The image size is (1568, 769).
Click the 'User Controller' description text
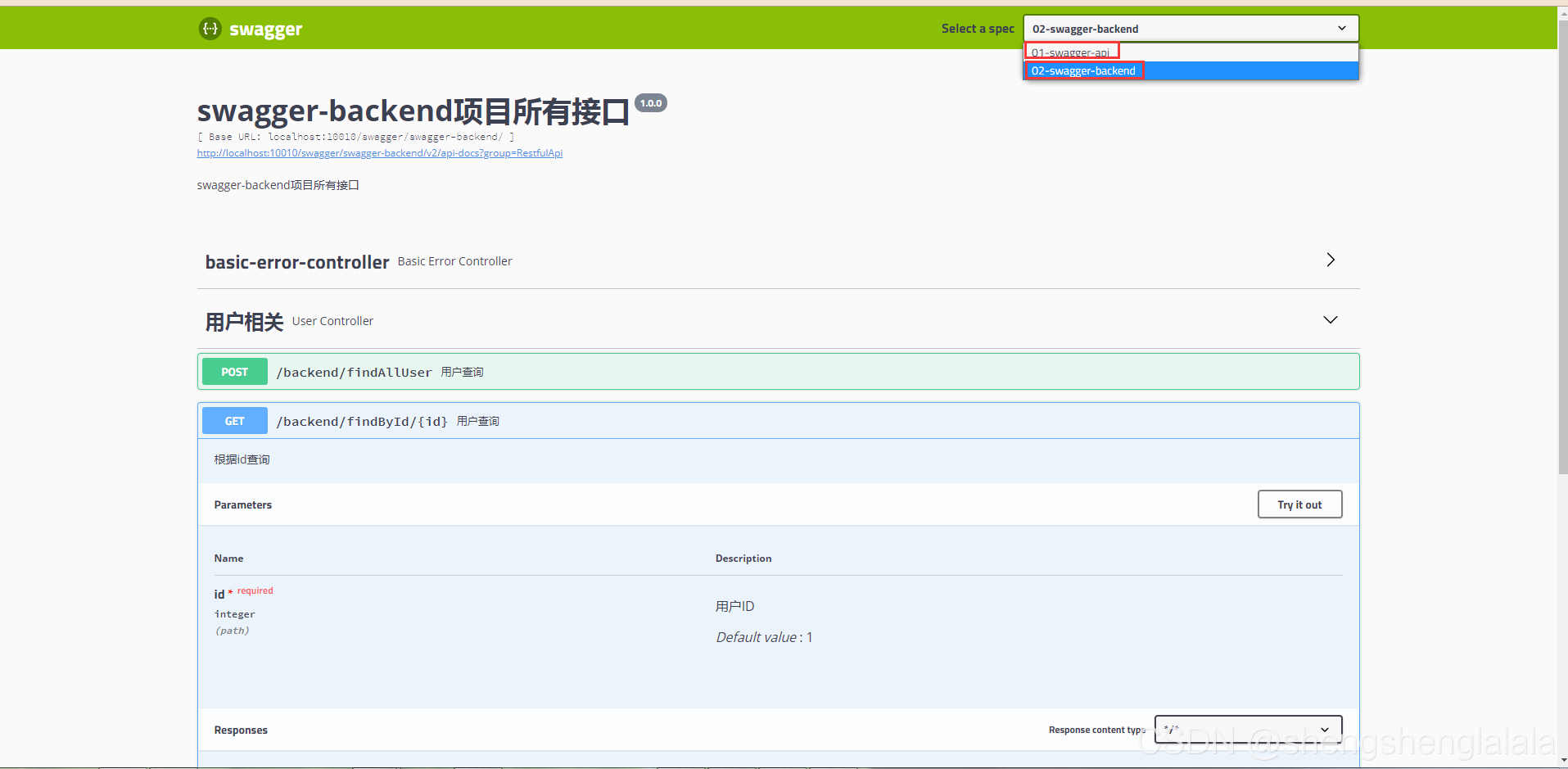[332, 321]
